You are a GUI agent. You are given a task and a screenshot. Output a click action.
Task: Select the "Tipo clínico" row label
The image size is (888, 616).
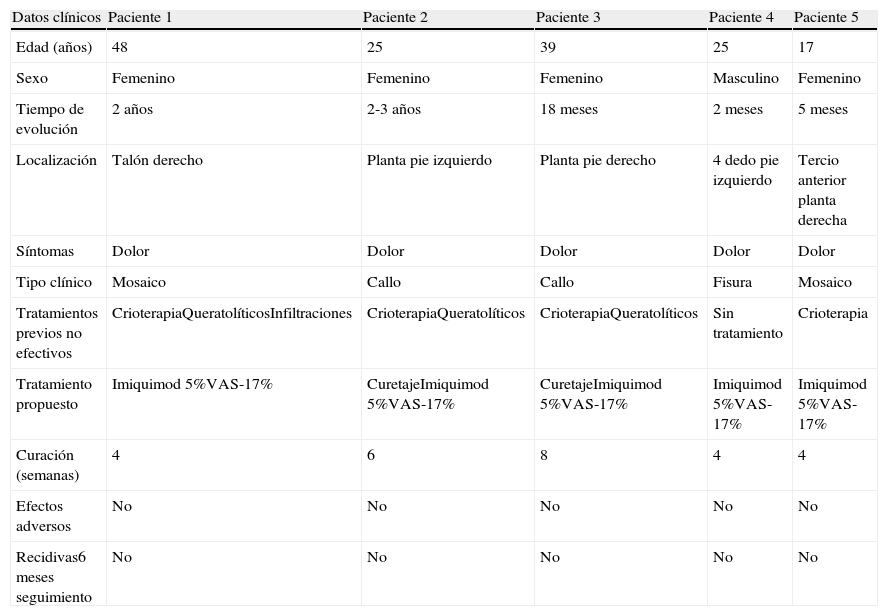(x=54, y=283)
